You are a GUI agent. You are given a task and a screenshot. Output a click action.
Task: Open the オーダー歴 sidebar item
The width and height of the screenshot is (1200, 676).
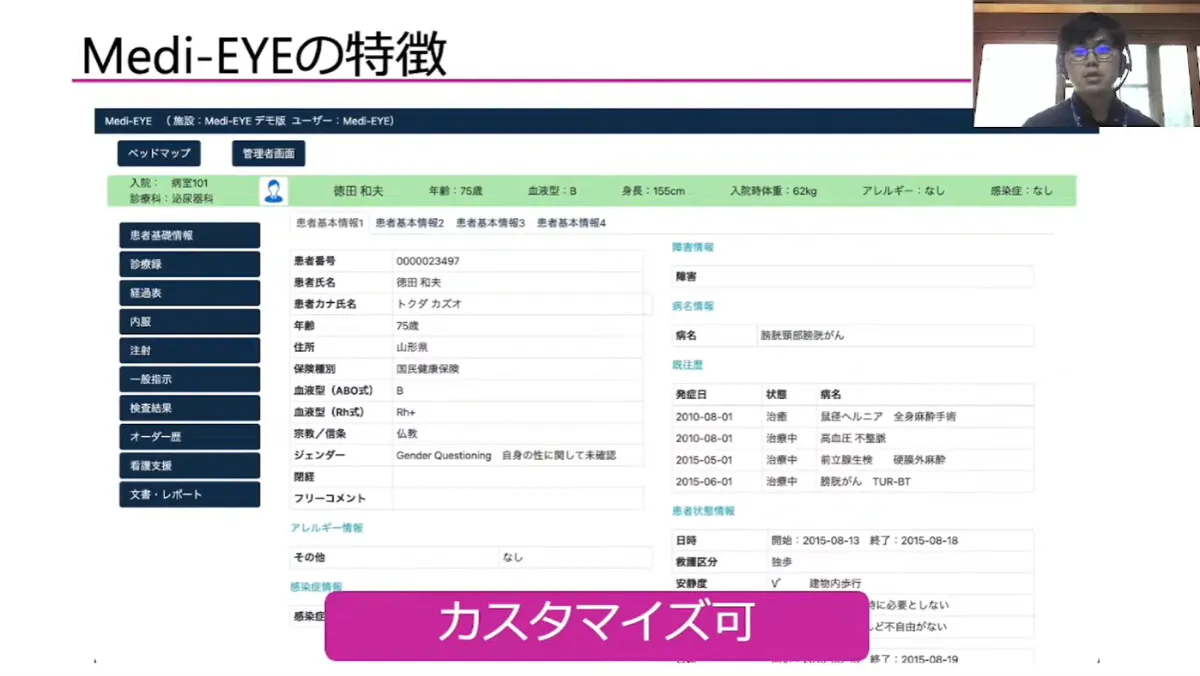(189, 436)
